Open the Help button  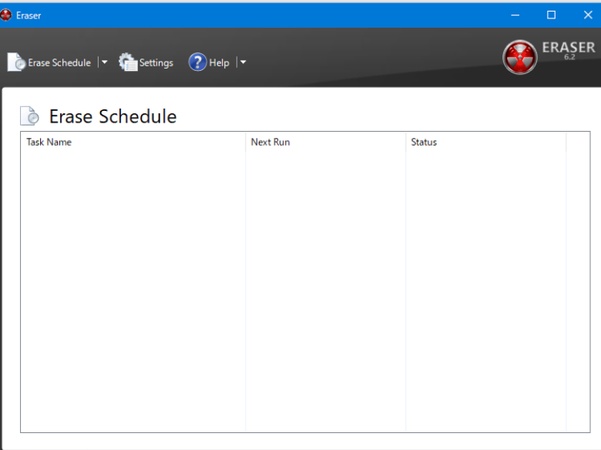point(209,62)
